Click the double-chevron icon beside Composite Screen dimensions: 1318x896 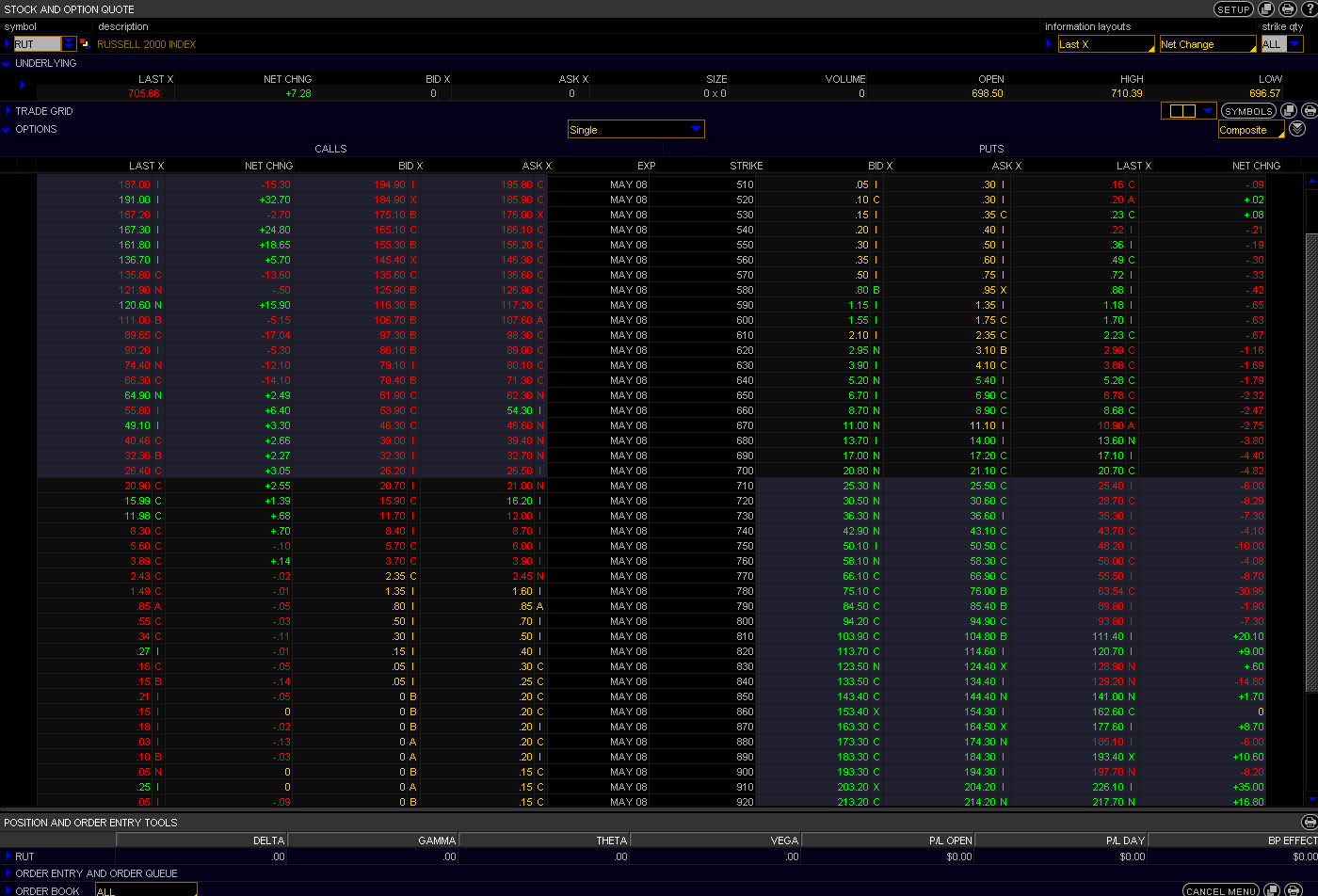pyautogui.click(x=1297, y=130)
